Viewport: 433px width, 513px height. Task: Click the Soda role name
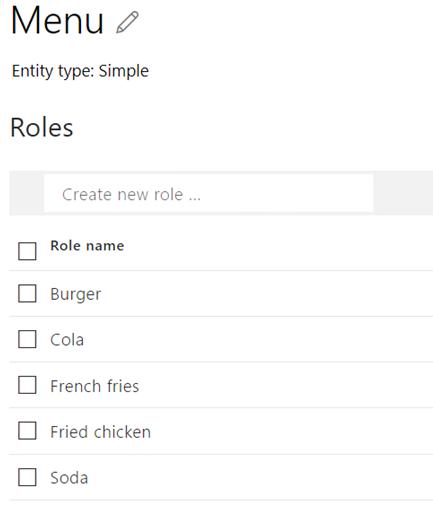pyautogui.click(x=69, y=478)
